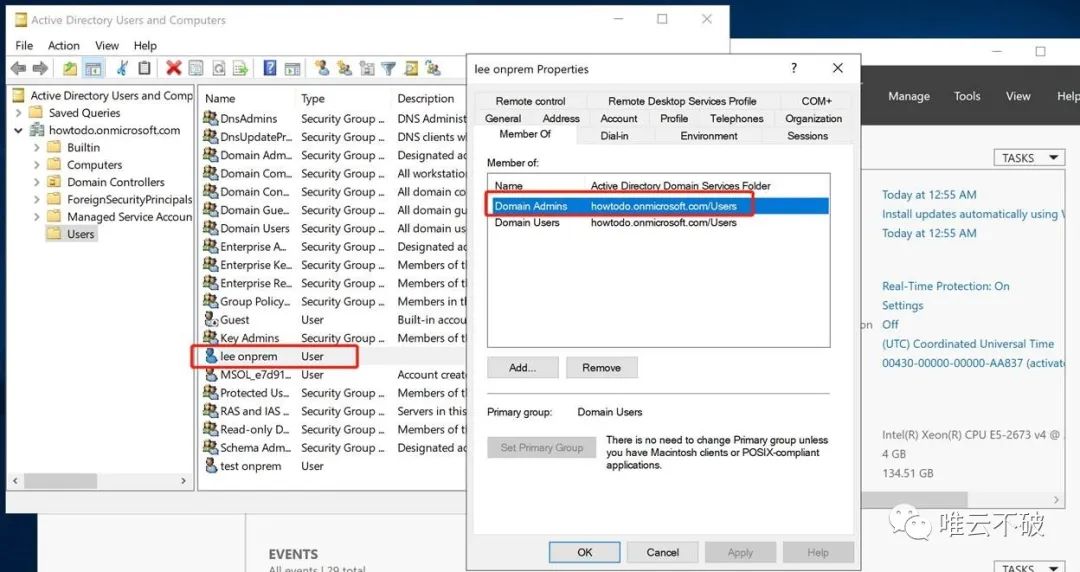Click the Add... button

click(523, 367)
